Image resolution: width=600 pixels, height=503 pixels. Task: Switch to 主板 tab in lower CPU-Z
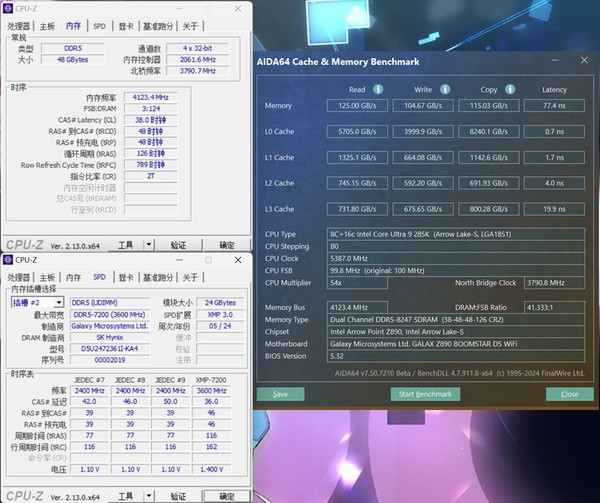pyautogui.click(x=47, y=277)
